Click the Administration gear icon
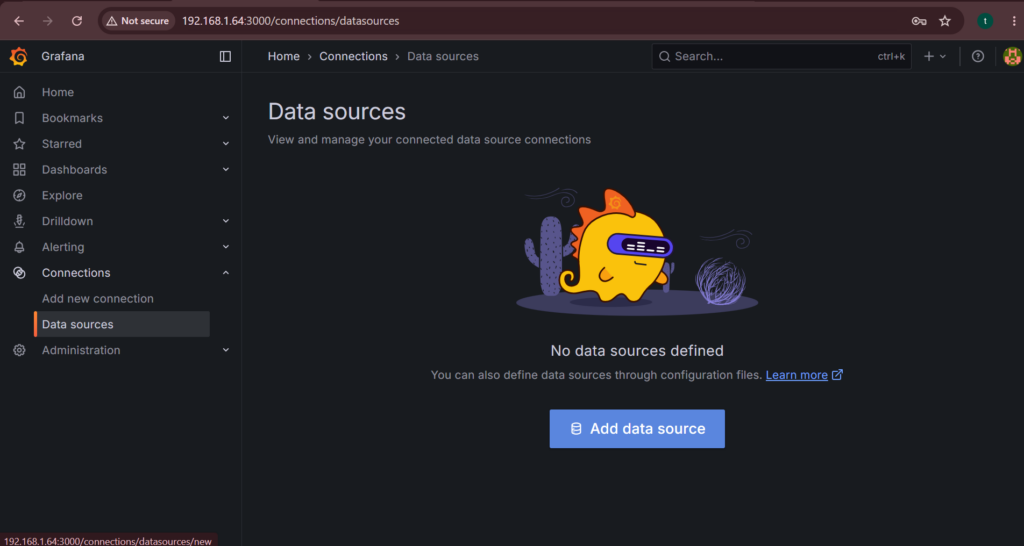 point(20,350)
